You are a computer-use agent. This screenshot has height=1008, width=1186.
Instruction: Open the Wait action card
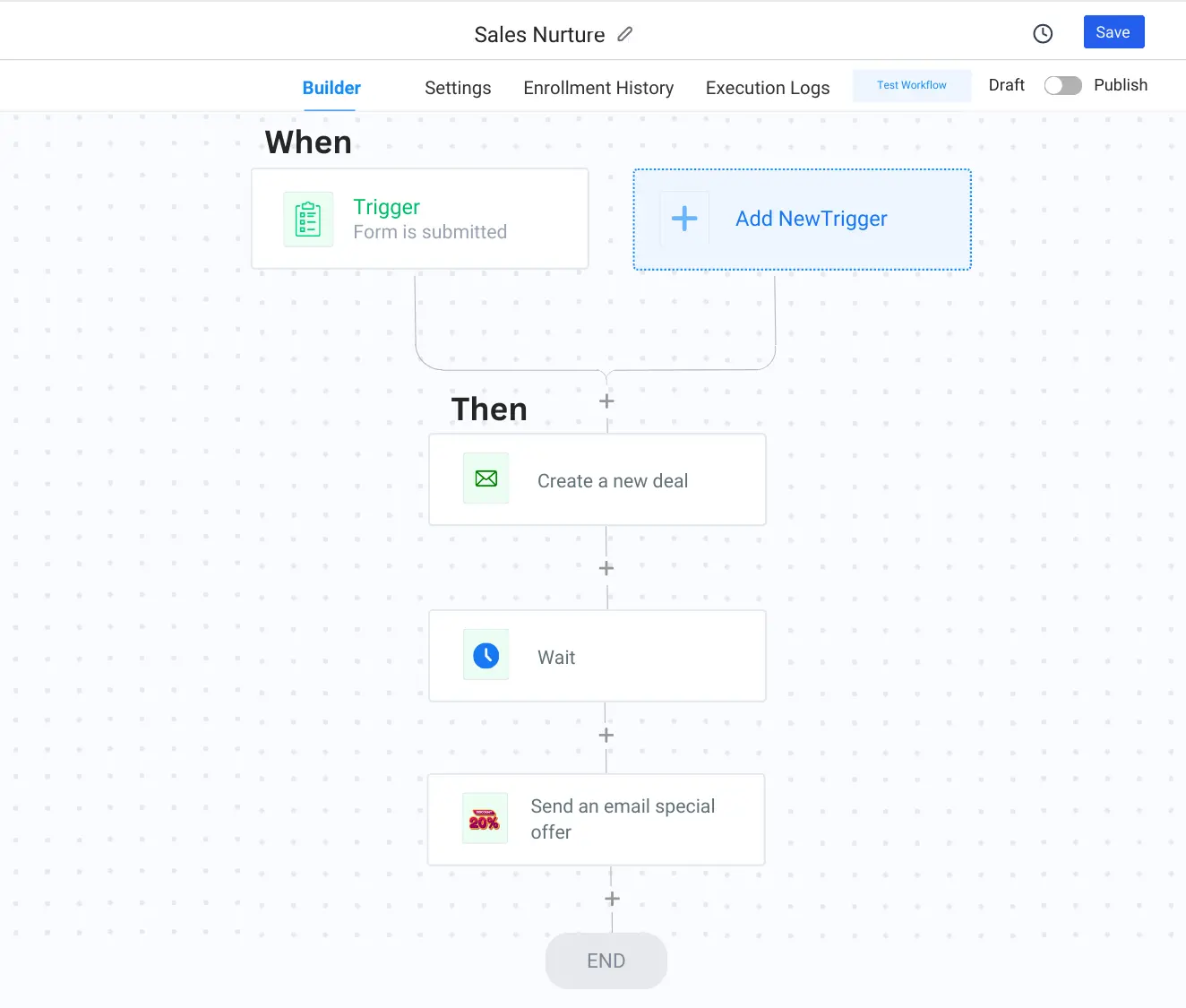coord(597,657)
